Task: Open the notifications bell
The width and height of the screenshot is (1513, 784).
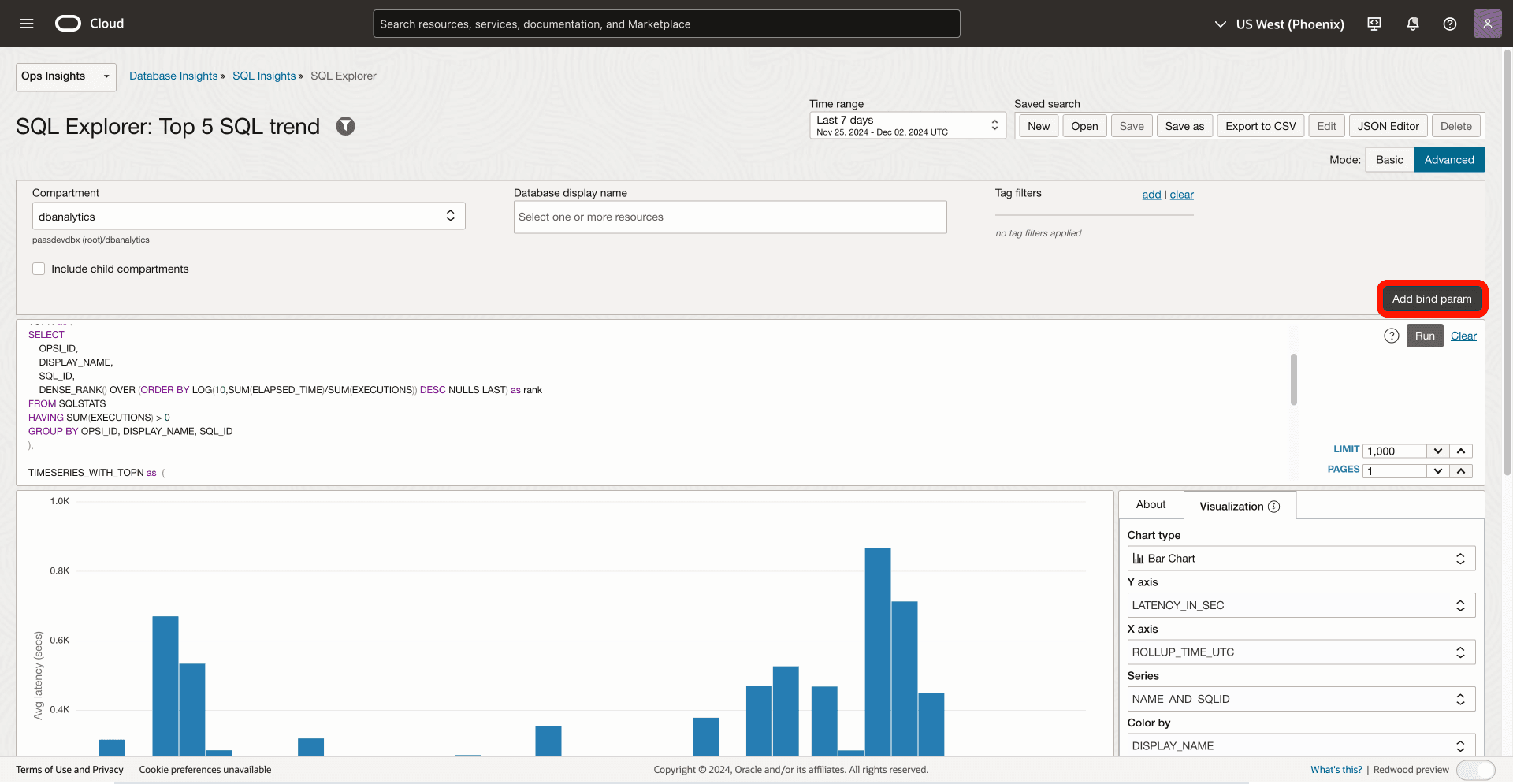Action: [1411, 24]
